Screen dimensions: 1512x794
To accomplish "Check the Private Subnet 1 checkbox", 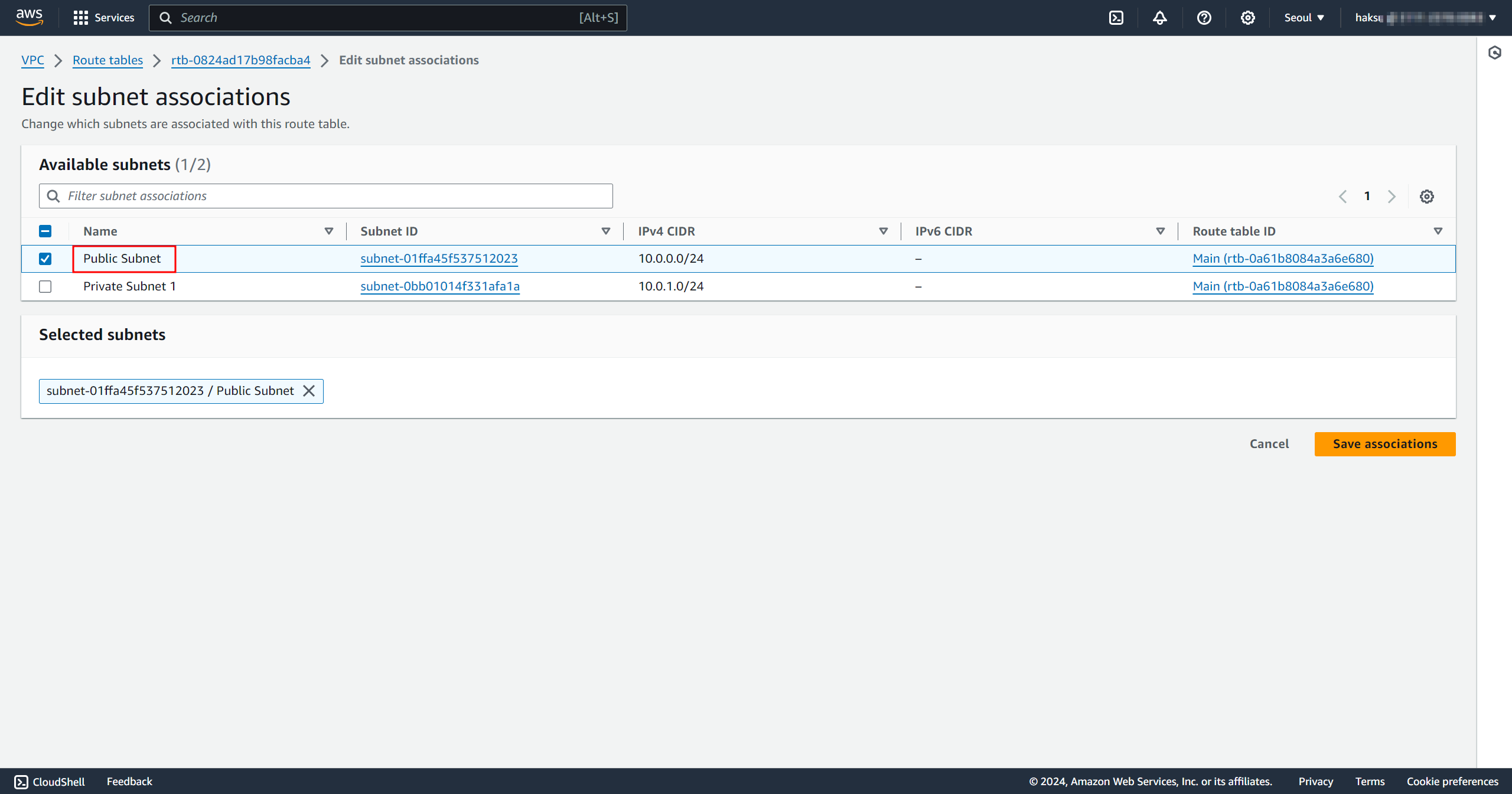I will pyautogui.click(x=45, y=286).
